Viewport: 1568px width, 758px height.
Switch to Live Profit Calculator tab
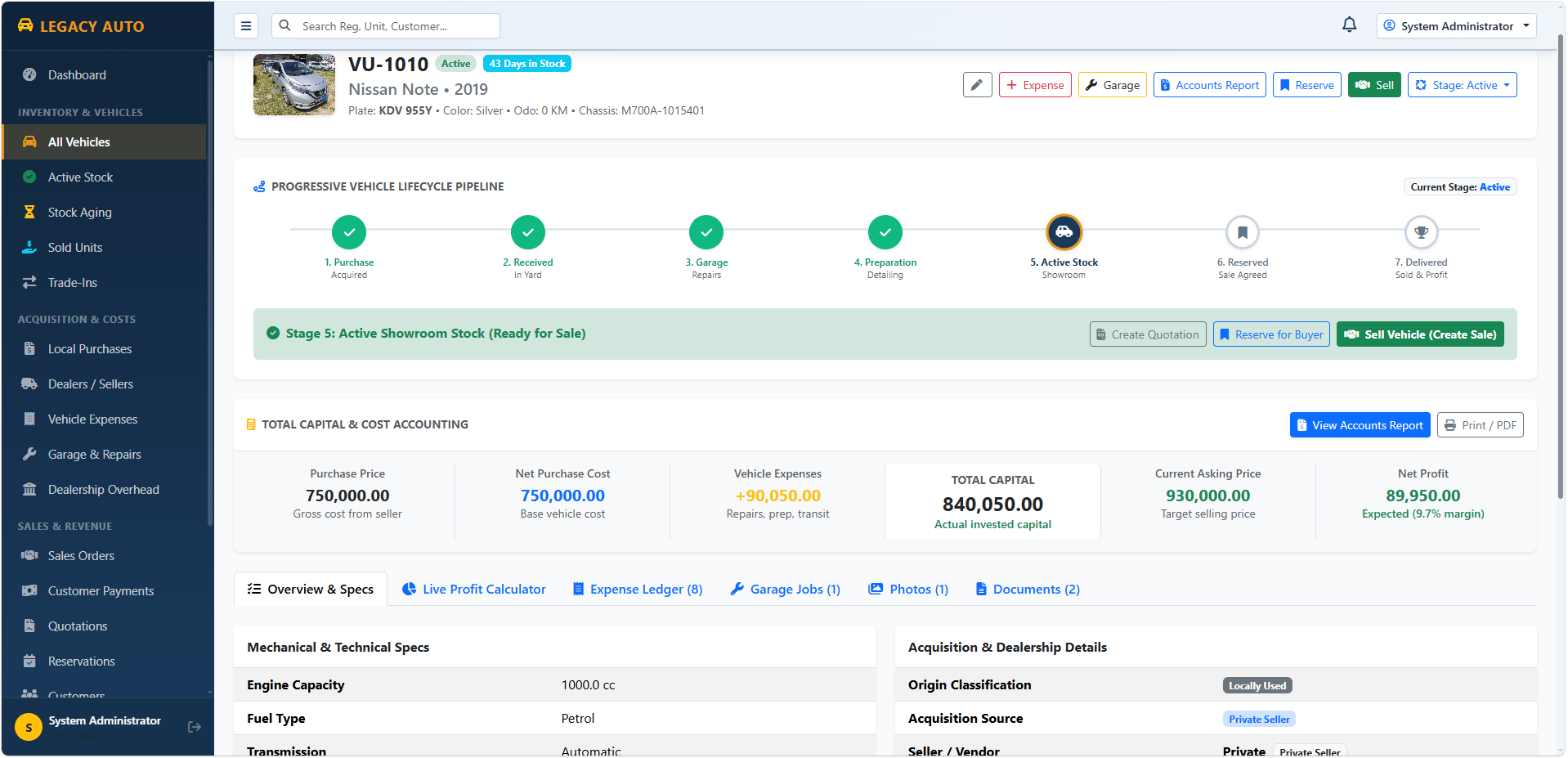pos(474,589)
